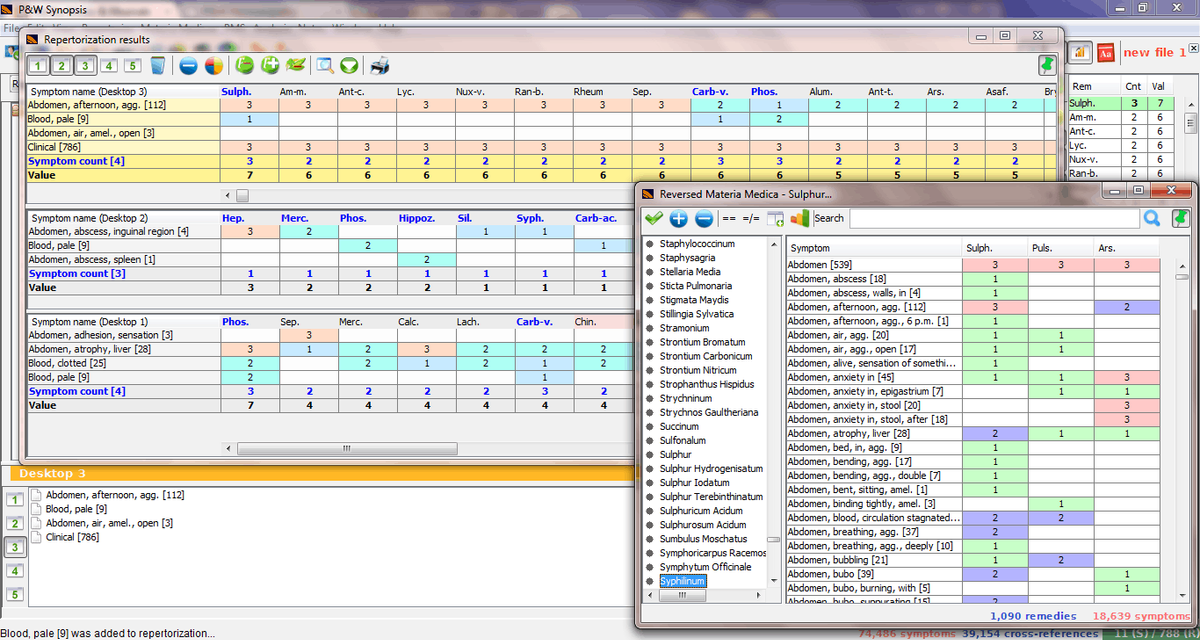Screen dimensions: 1200x640
Task: Clear repertorization using the trash can icon
Action: (x=158, y=64)
